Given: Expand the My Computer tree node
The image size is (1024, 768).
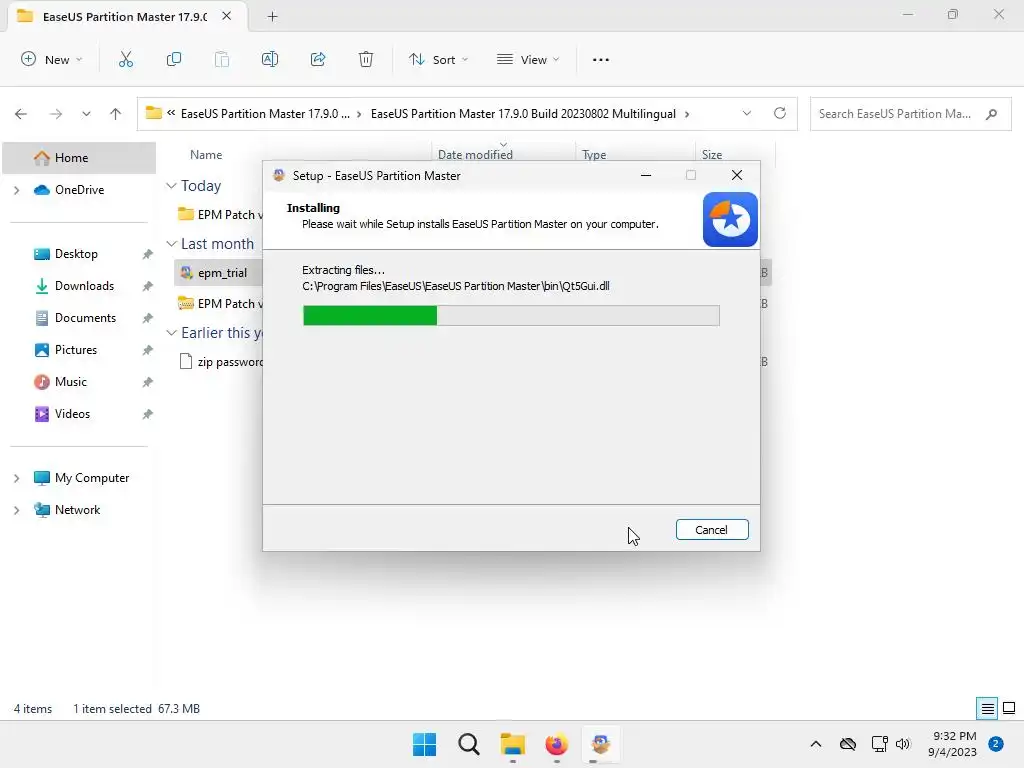Looking at the screenshot, I should pyautogui.click(x=17, y=478).
